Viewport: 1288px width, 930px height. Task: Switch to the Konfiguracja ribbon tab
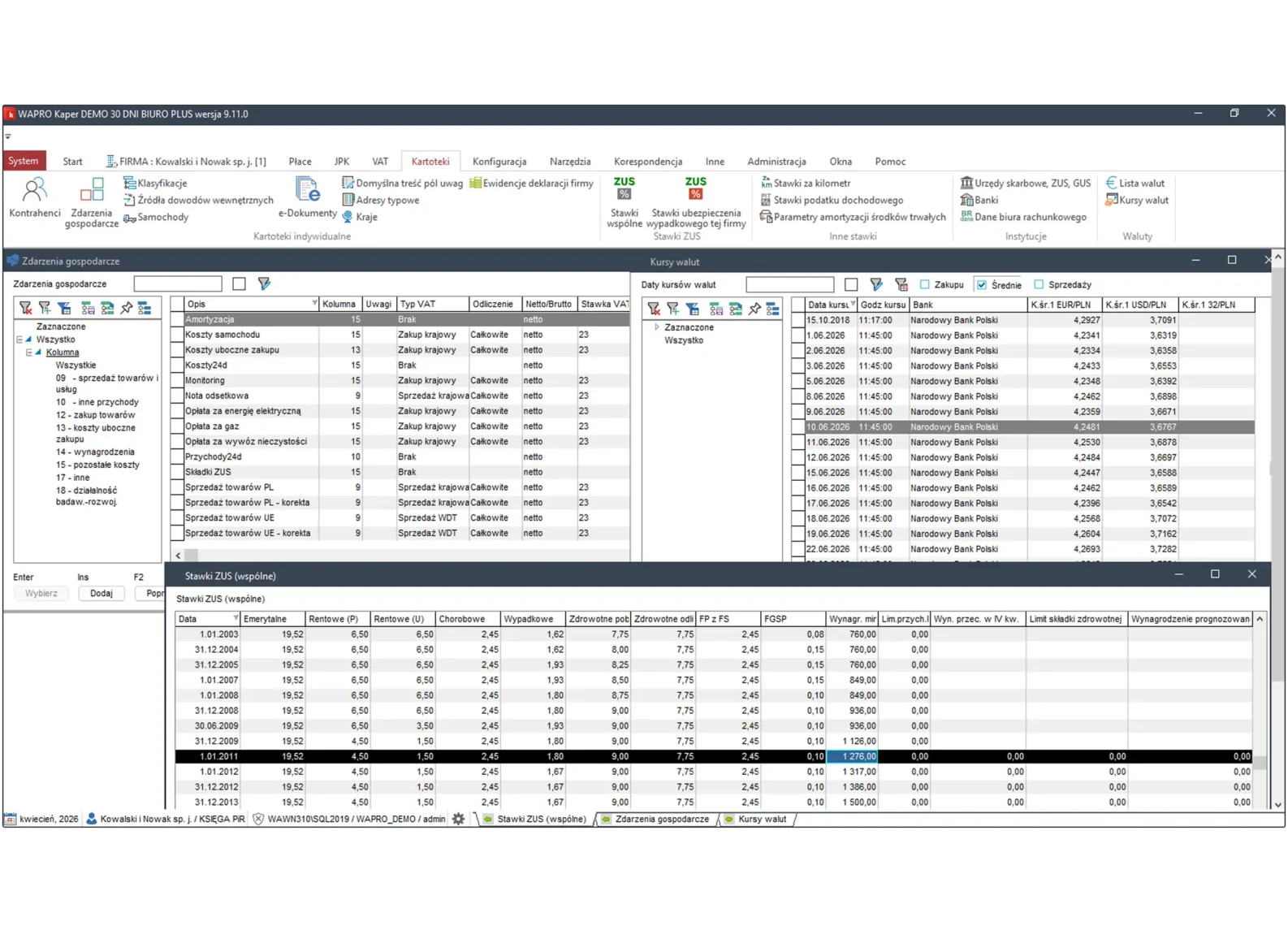[x=499, y=162]
